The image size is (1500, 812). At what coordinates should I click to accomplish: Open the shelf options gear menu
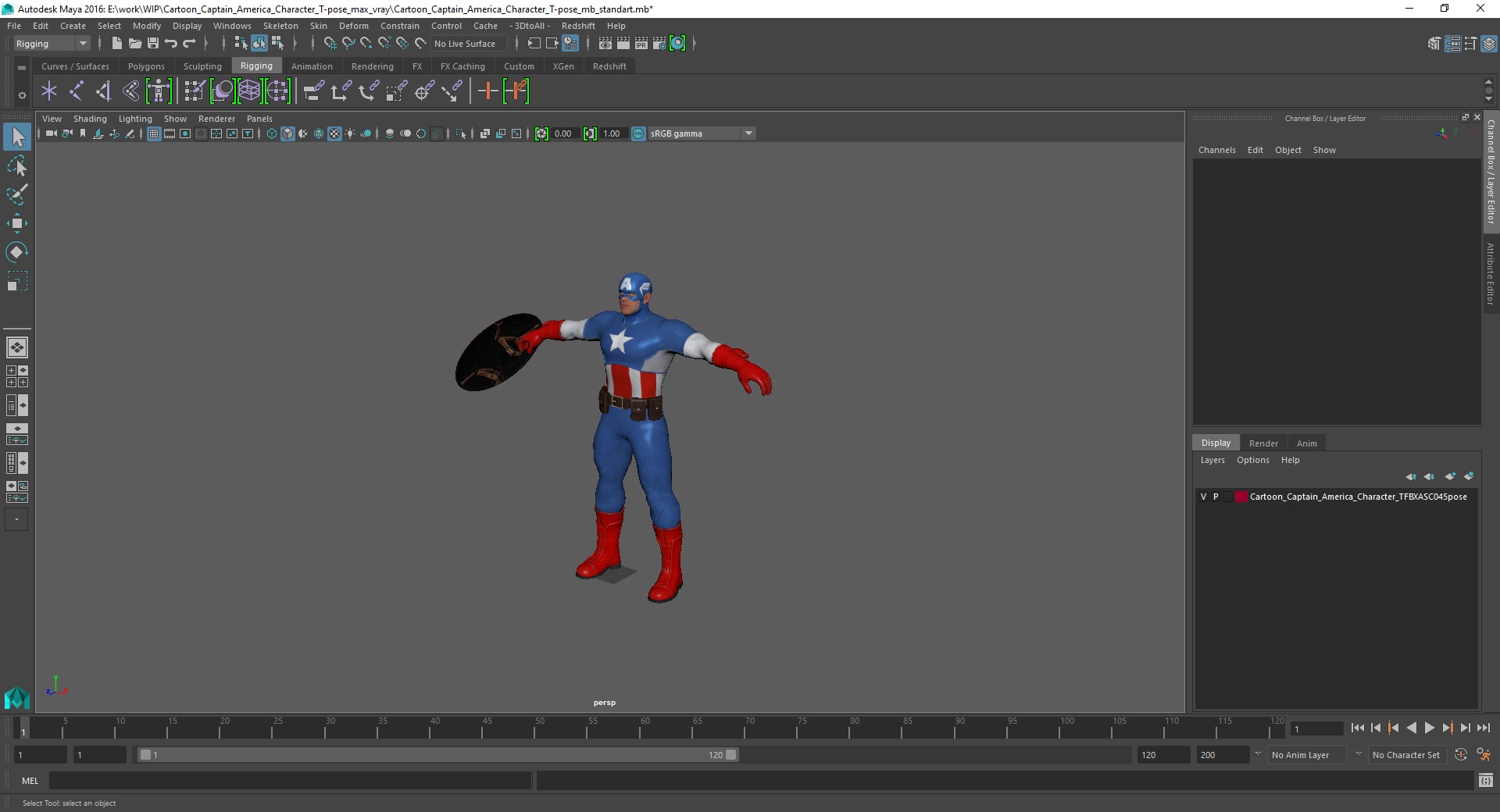point(22,95)
